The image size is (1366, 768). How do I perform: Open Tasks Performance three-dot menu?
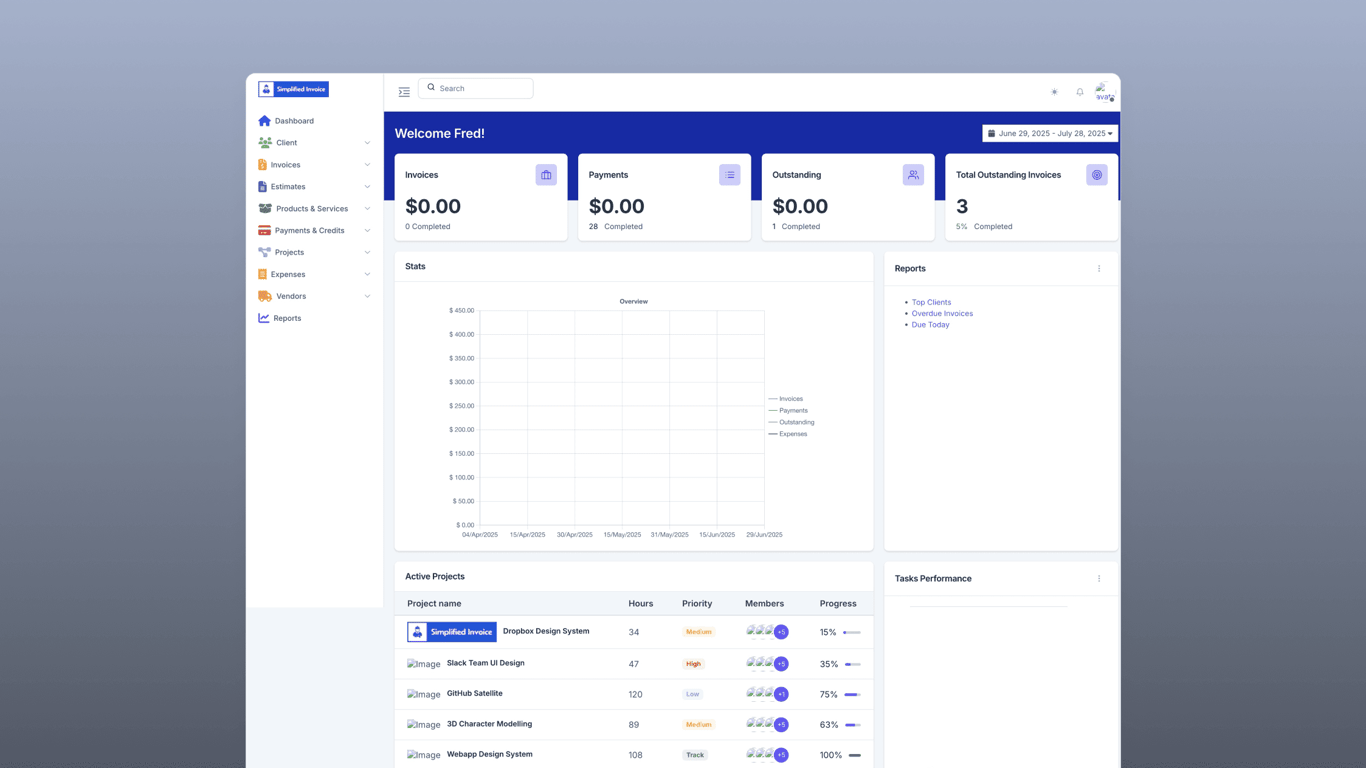(x=1099, y=579)
